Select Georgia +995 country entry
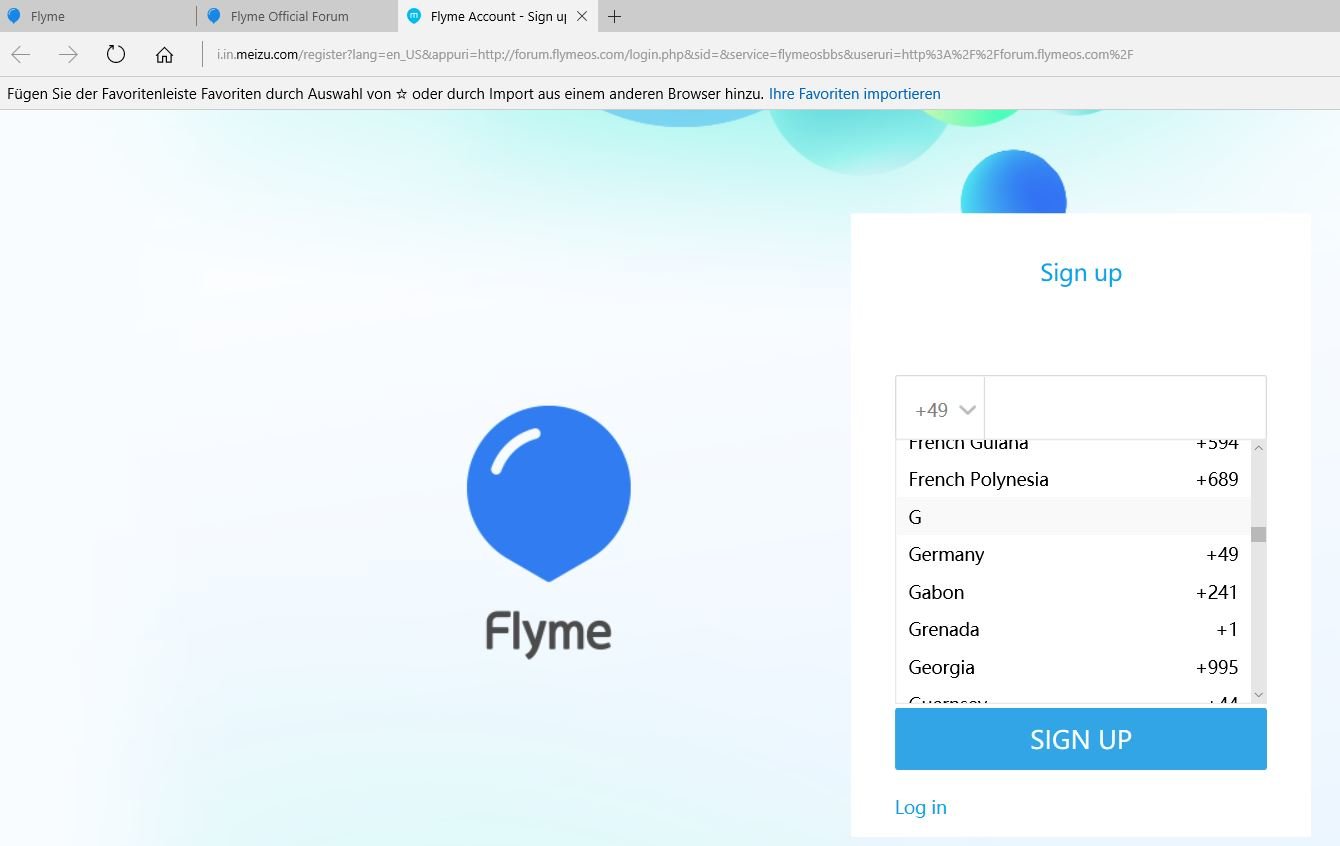 tap(1073, 667)
